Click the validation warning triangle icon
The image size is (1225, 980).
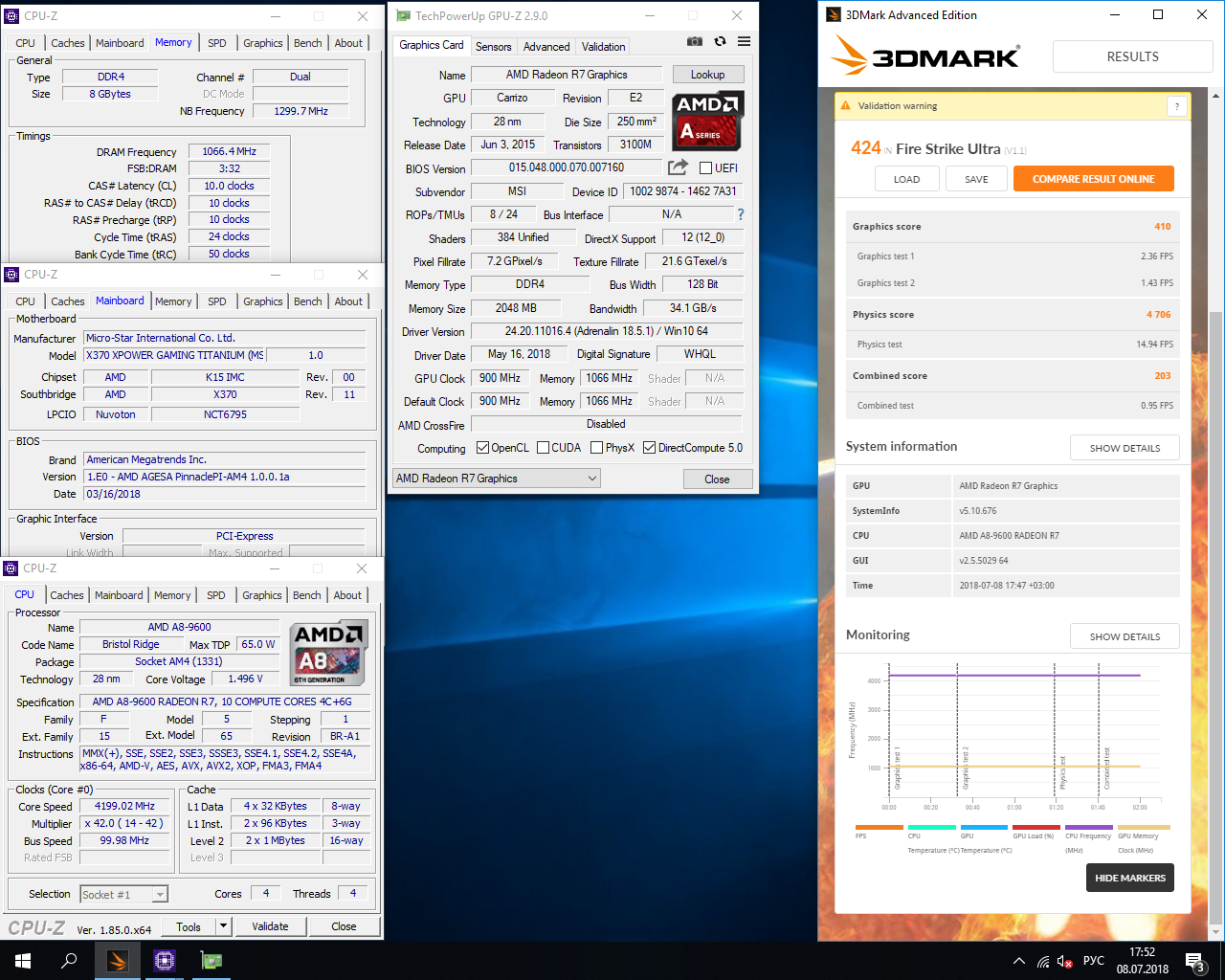click(x=845, y=106)
